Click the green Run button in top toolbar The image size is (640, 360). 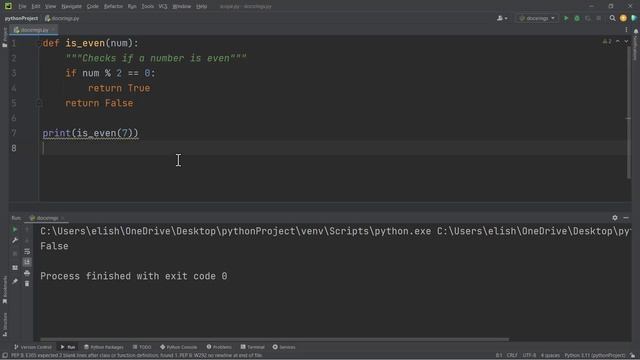coord(566,18)
